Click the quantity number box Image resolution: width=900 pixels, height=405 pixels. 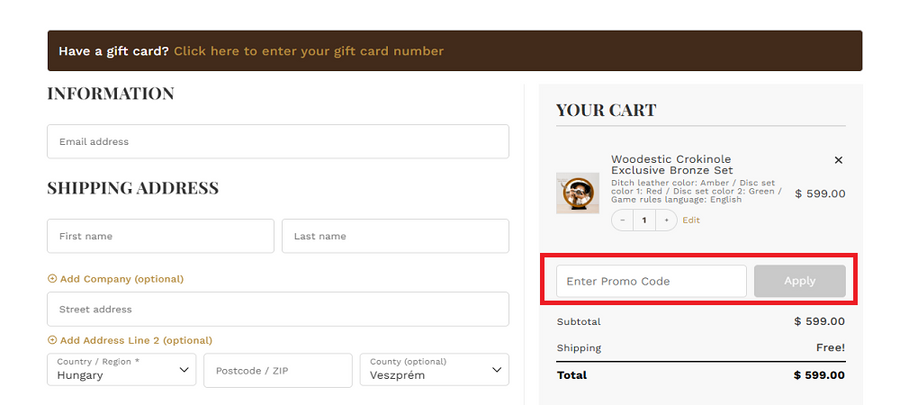(645, 220)
